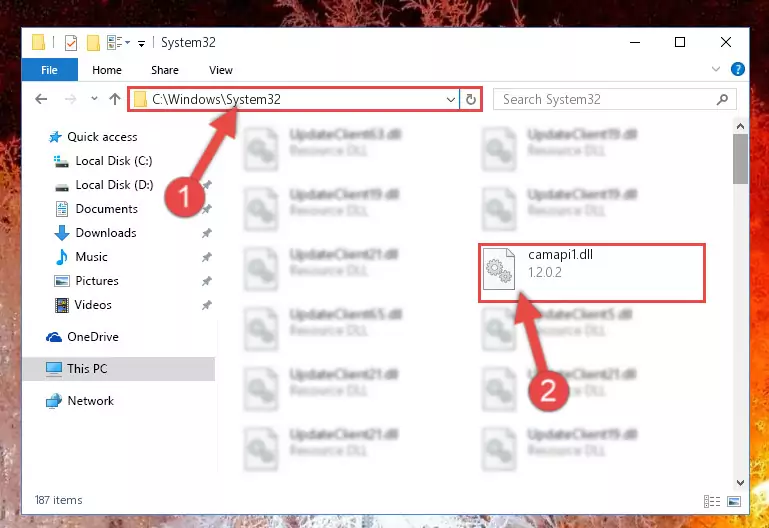
Task: Open the Help question mark icon
Action: tap(738, 69)
